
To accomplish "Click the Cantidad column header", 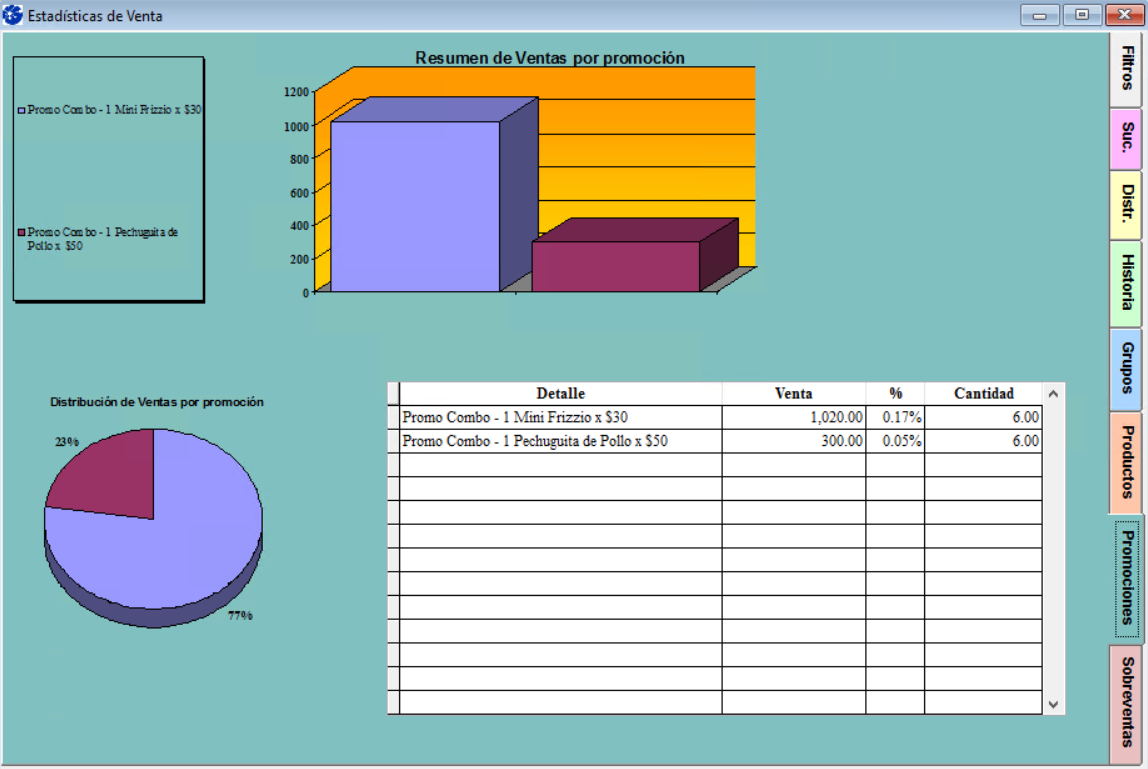I will pos(983,394).
